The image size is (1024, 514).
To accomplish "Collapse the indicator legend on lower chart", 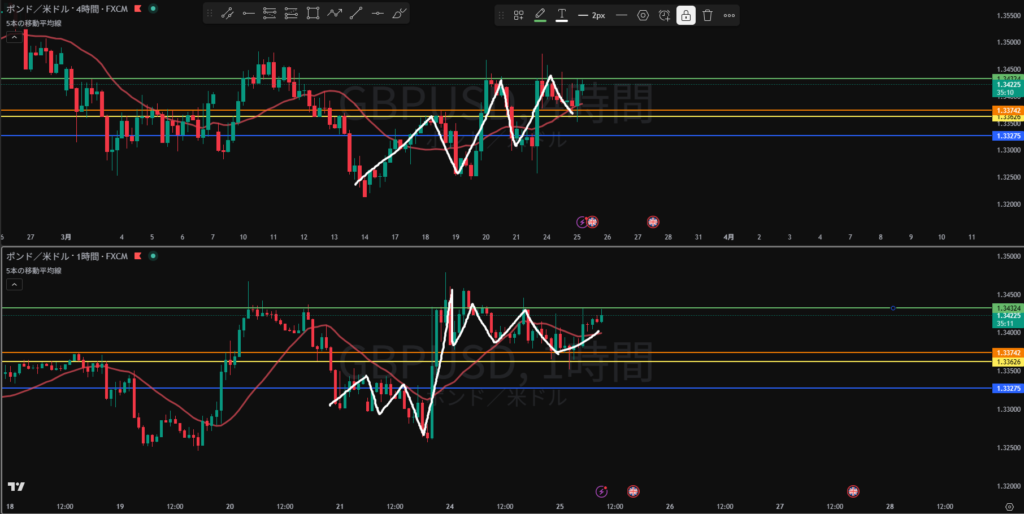I will click(15, 284).
